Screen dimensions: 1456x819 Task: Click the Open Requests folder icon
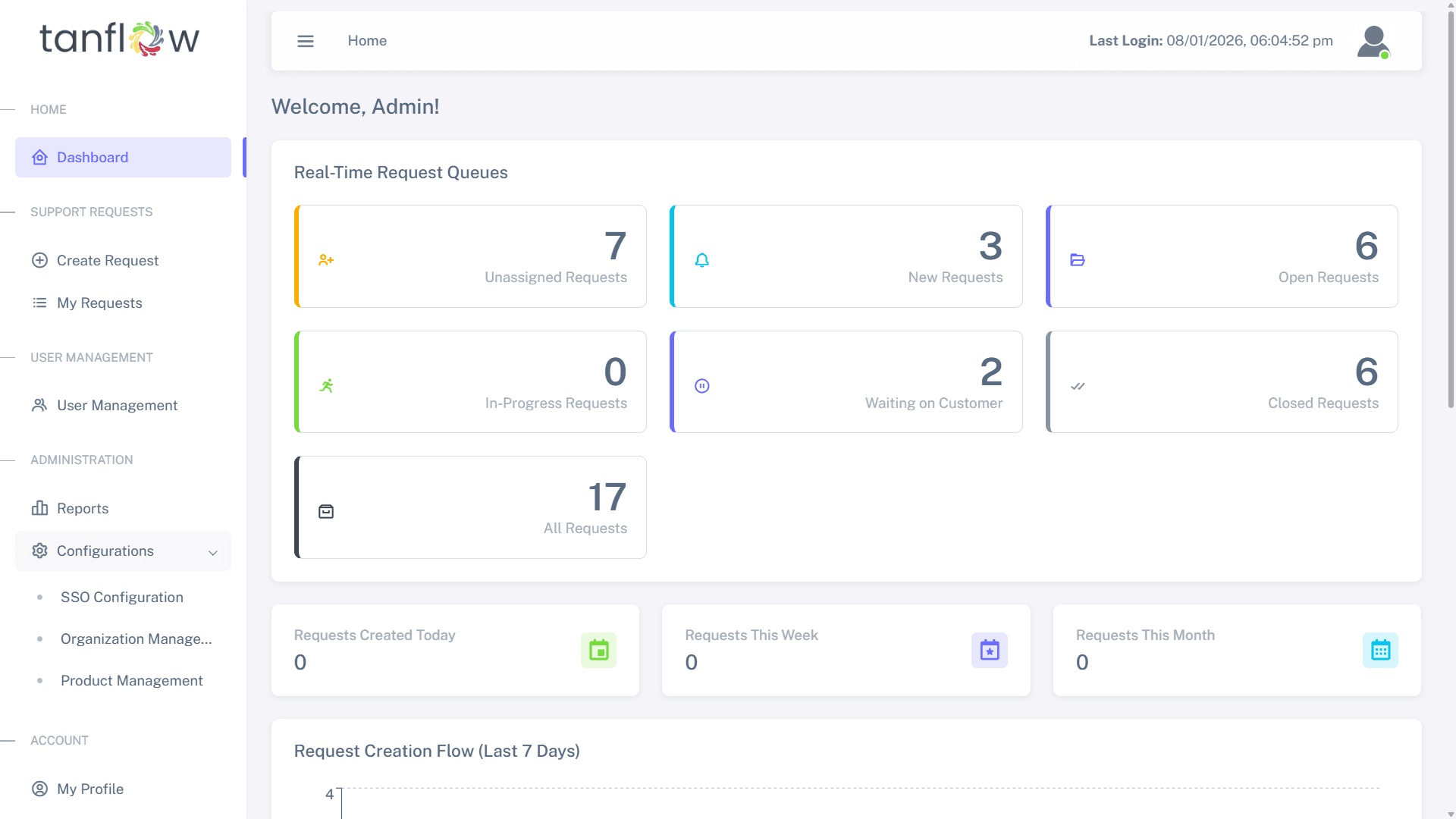click(1078, 259)
